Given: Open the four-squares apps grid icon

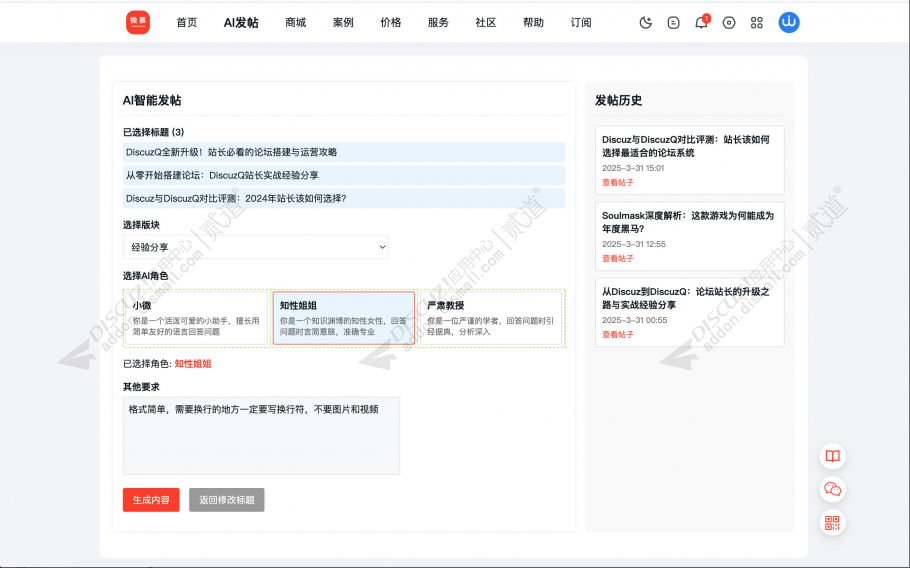Looking at the screenshot, I should [757, 23].
